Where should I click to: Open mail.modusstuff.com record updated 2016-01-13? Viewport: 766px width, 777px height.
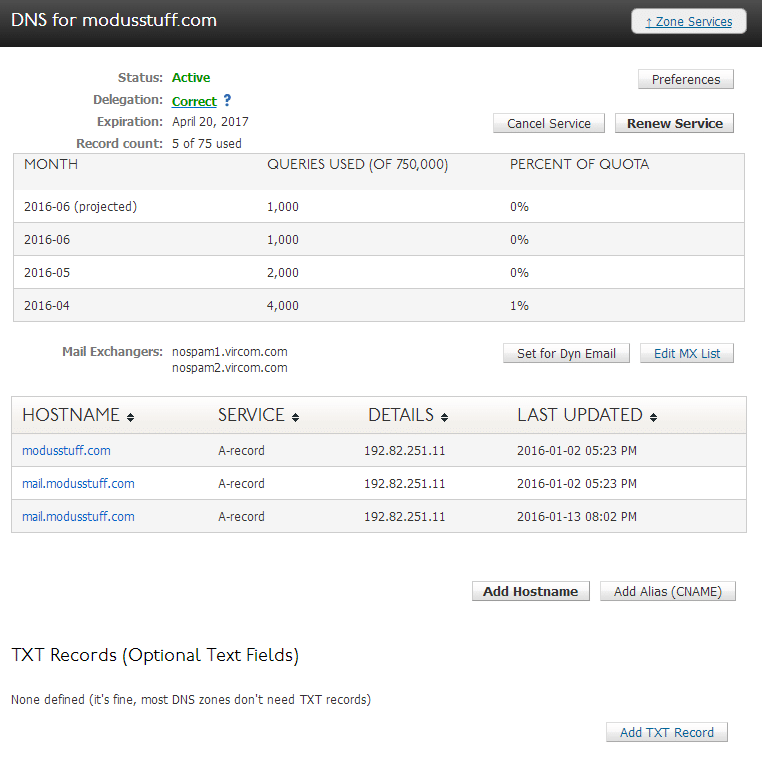click(x=78, y=516)
